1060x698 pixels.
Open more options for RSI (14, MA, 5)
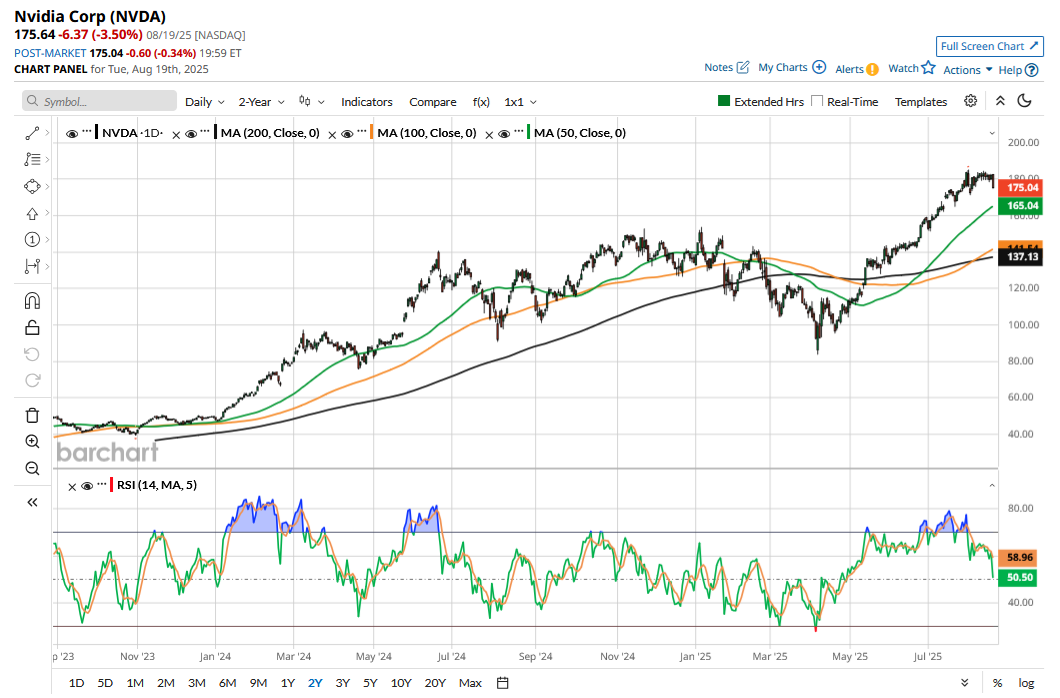click(101, 484)
